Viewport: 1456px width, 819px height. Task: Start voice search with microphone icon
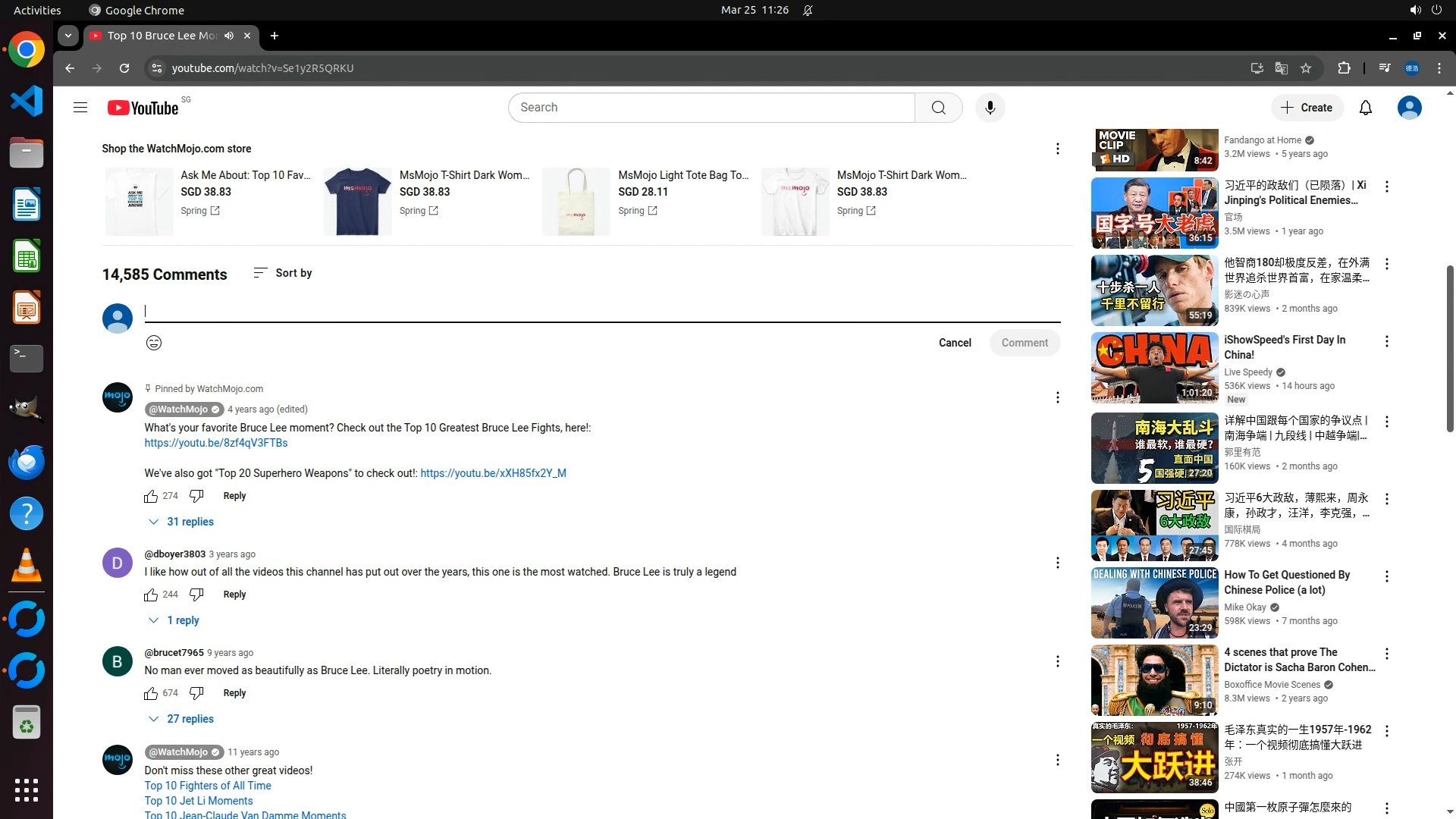coord(990,108)
